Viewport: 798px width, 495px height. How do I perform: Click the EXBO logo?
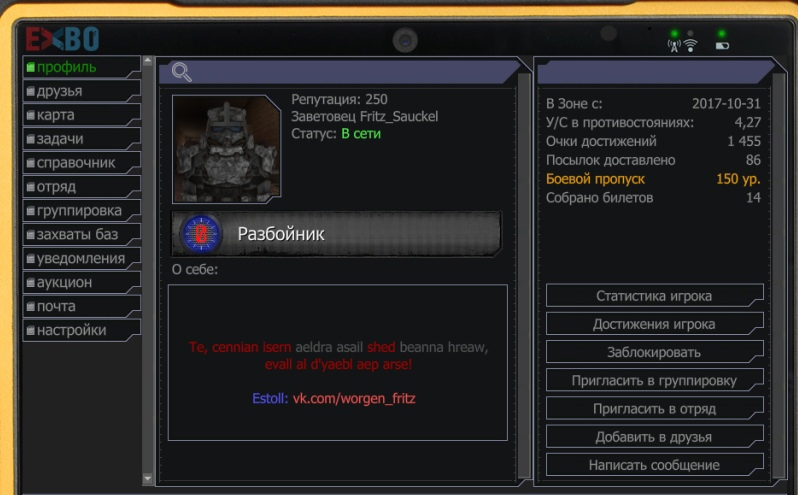(62, 39)
